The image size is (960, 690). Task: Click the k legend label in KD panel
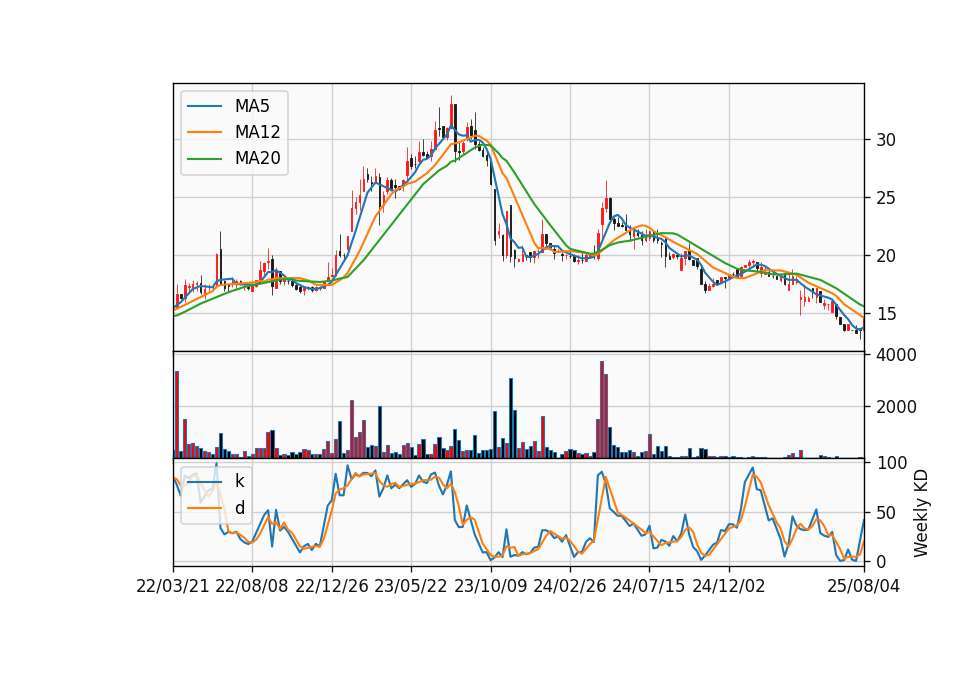point(239,481)
